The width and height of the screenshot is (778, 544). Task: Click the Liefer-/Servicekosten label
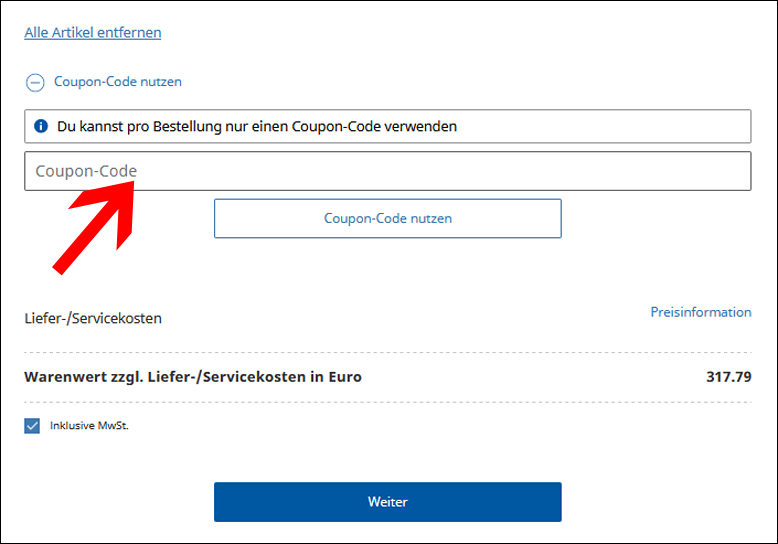coord(93,318)
